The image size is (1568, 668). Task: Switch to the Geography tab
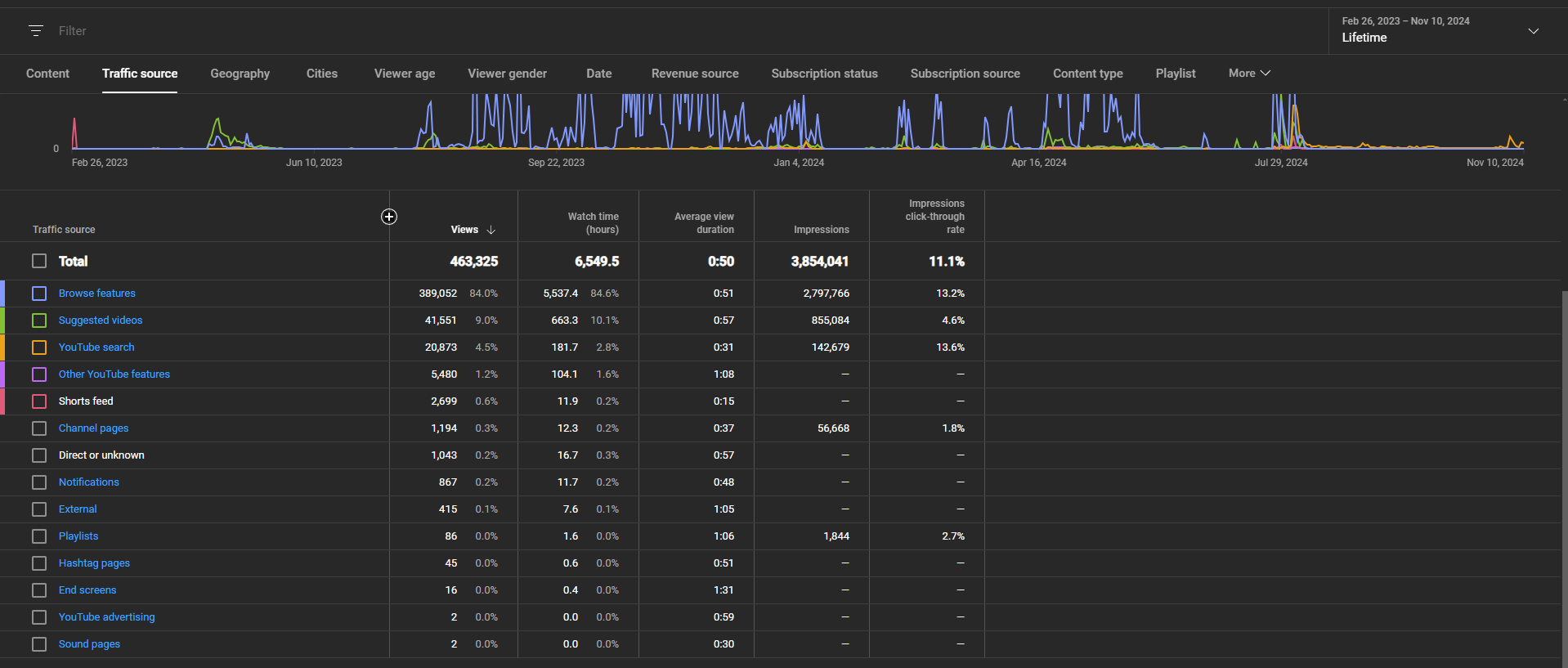[240, 74]
